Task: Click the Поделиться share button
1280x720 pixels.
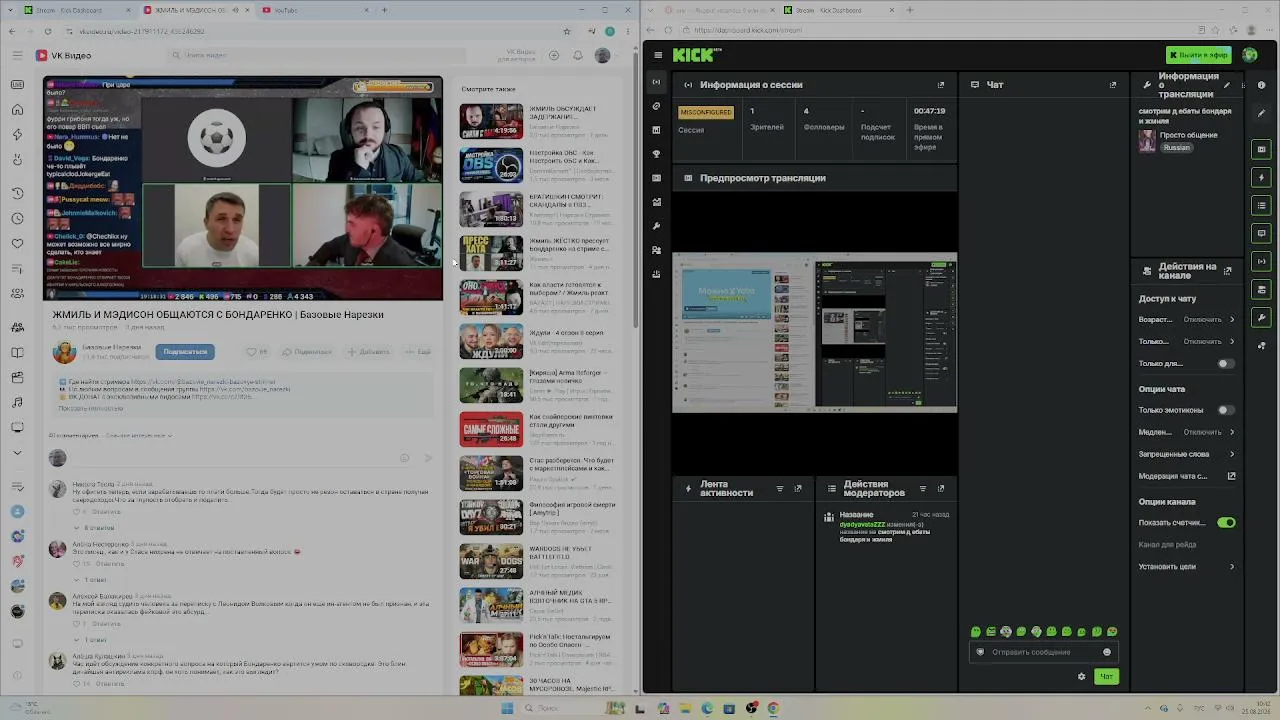Action: pos(307,352)
